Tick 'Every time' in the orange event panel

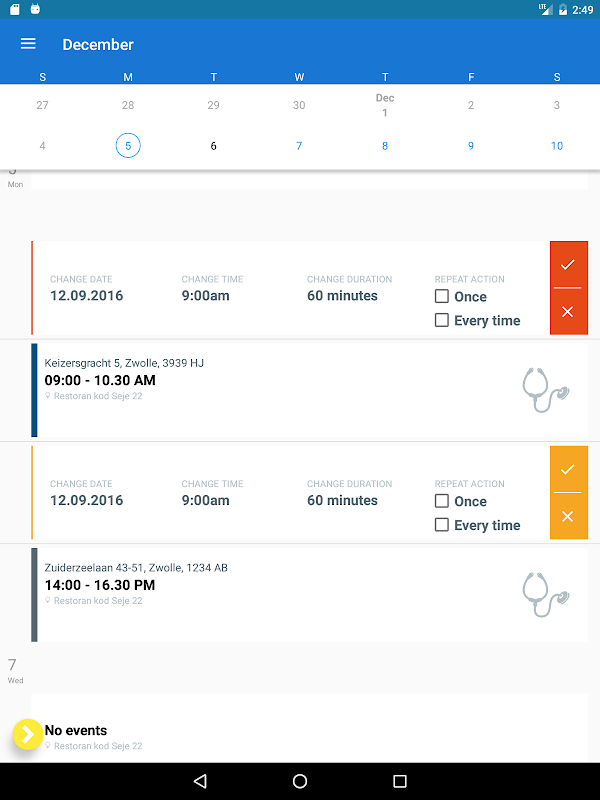(x=442, y=525)
